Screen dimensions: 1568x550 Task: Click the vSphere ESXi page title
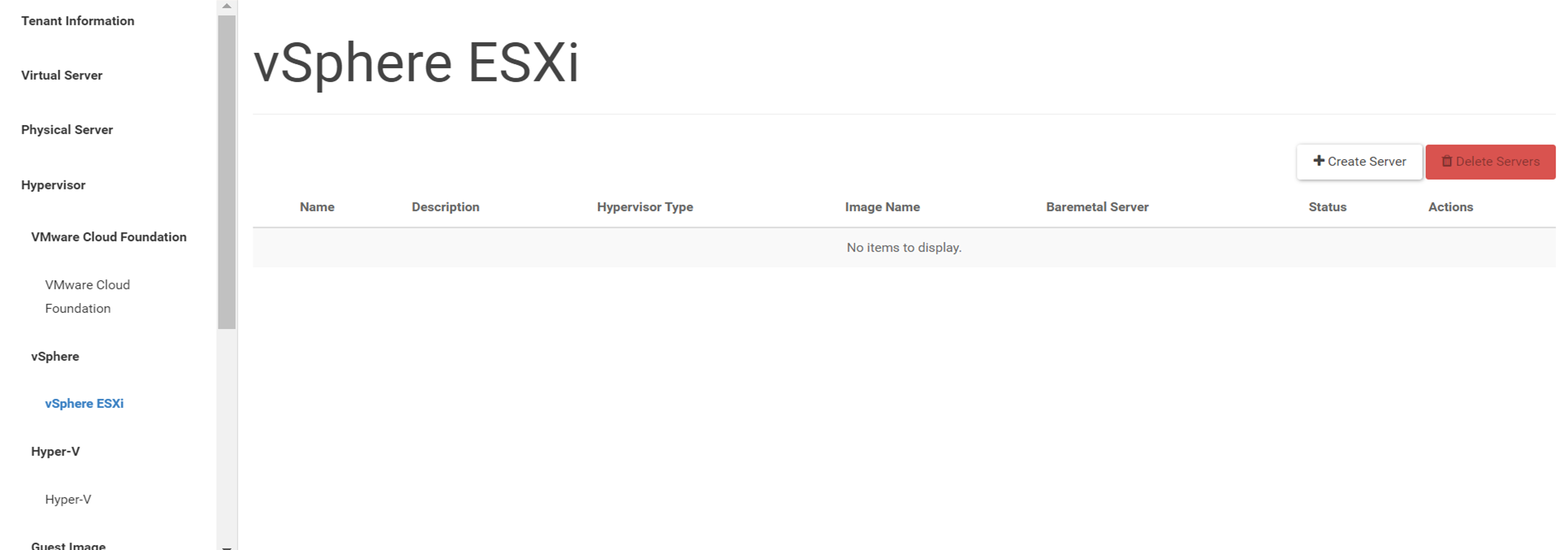(416, 63)
